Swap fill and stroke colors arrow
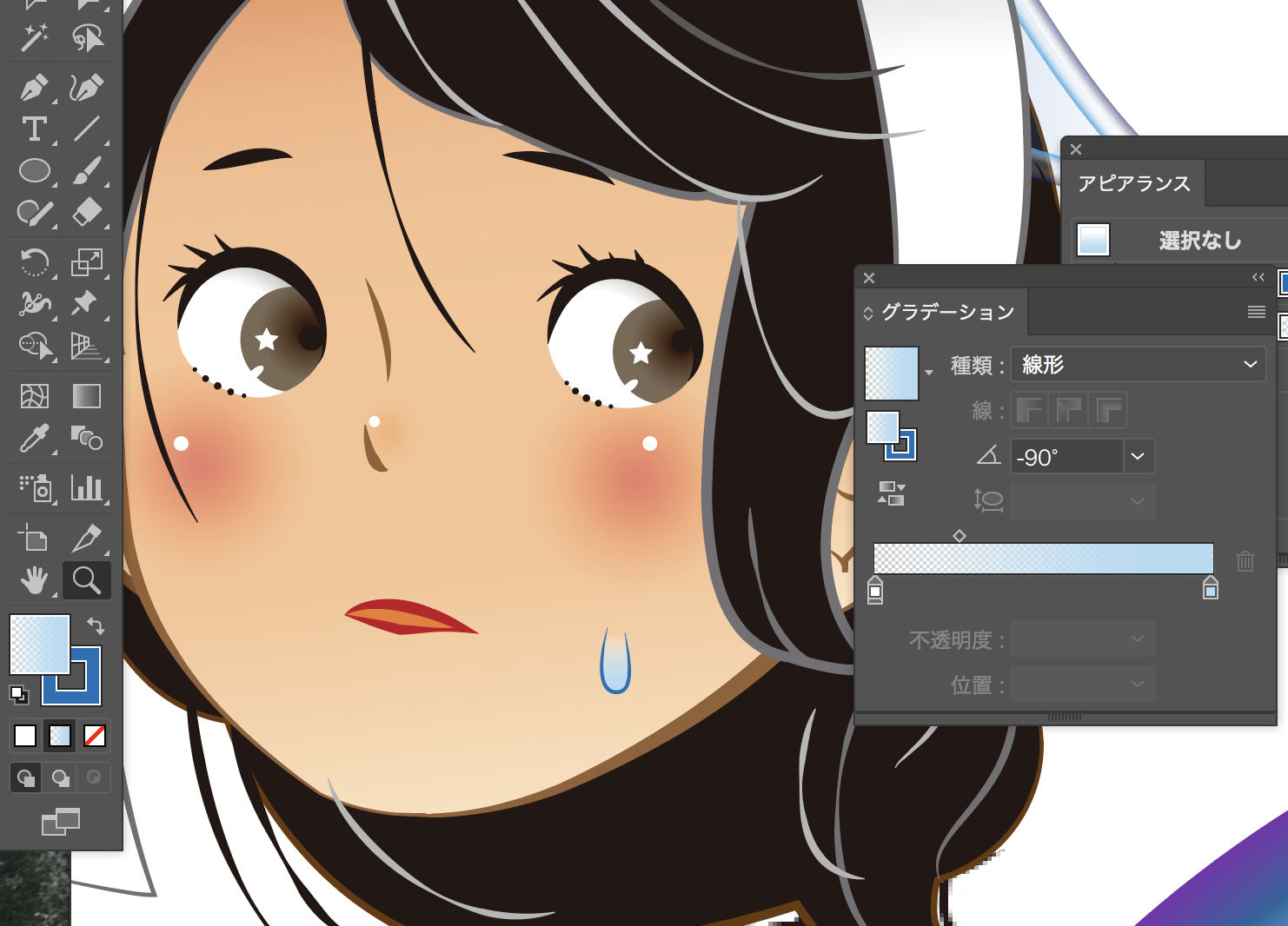The image size is (1288, 926). coord(96,625)
